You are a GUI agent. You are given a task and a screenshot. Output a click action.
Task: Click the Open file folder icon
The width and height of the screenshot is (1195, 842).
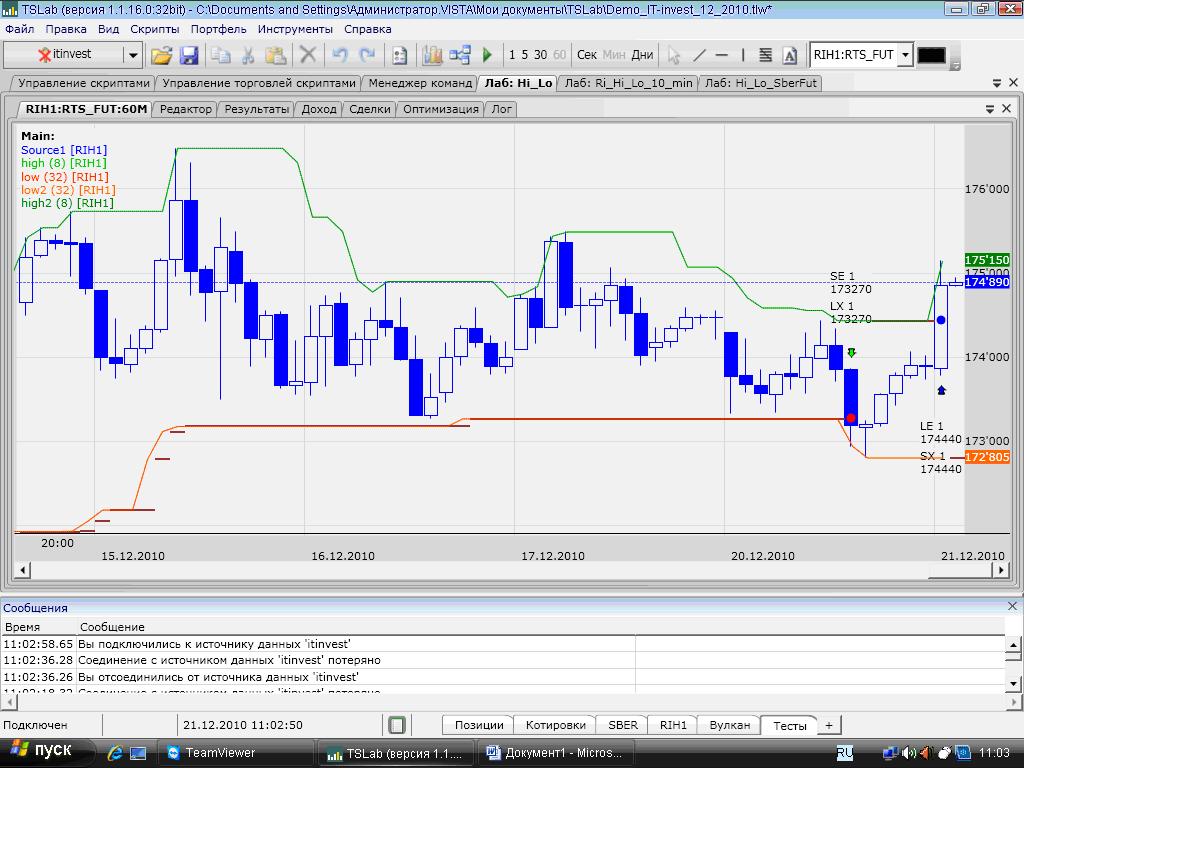click(x=161, y=55)
